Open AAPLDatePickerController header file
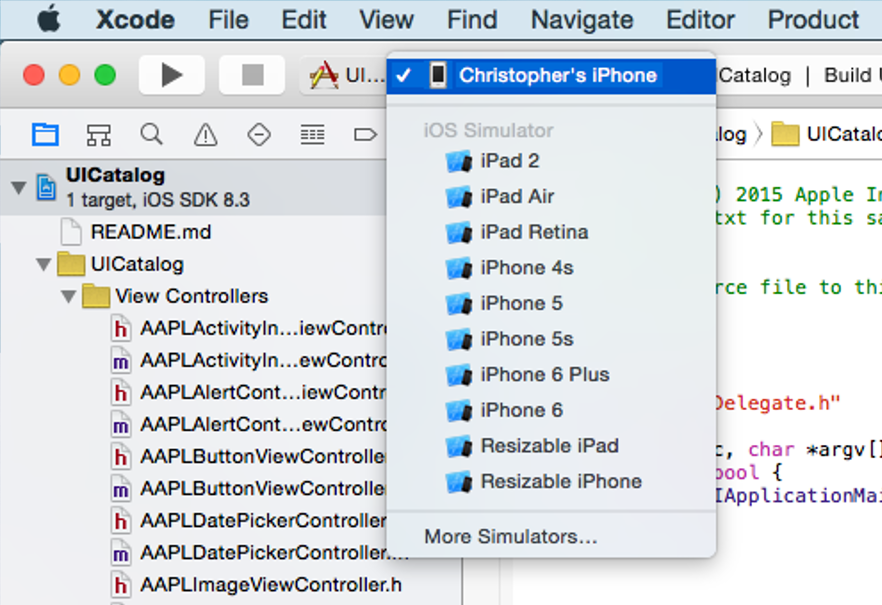This screenshot has height=605, width=882. (x=249, y=520)
